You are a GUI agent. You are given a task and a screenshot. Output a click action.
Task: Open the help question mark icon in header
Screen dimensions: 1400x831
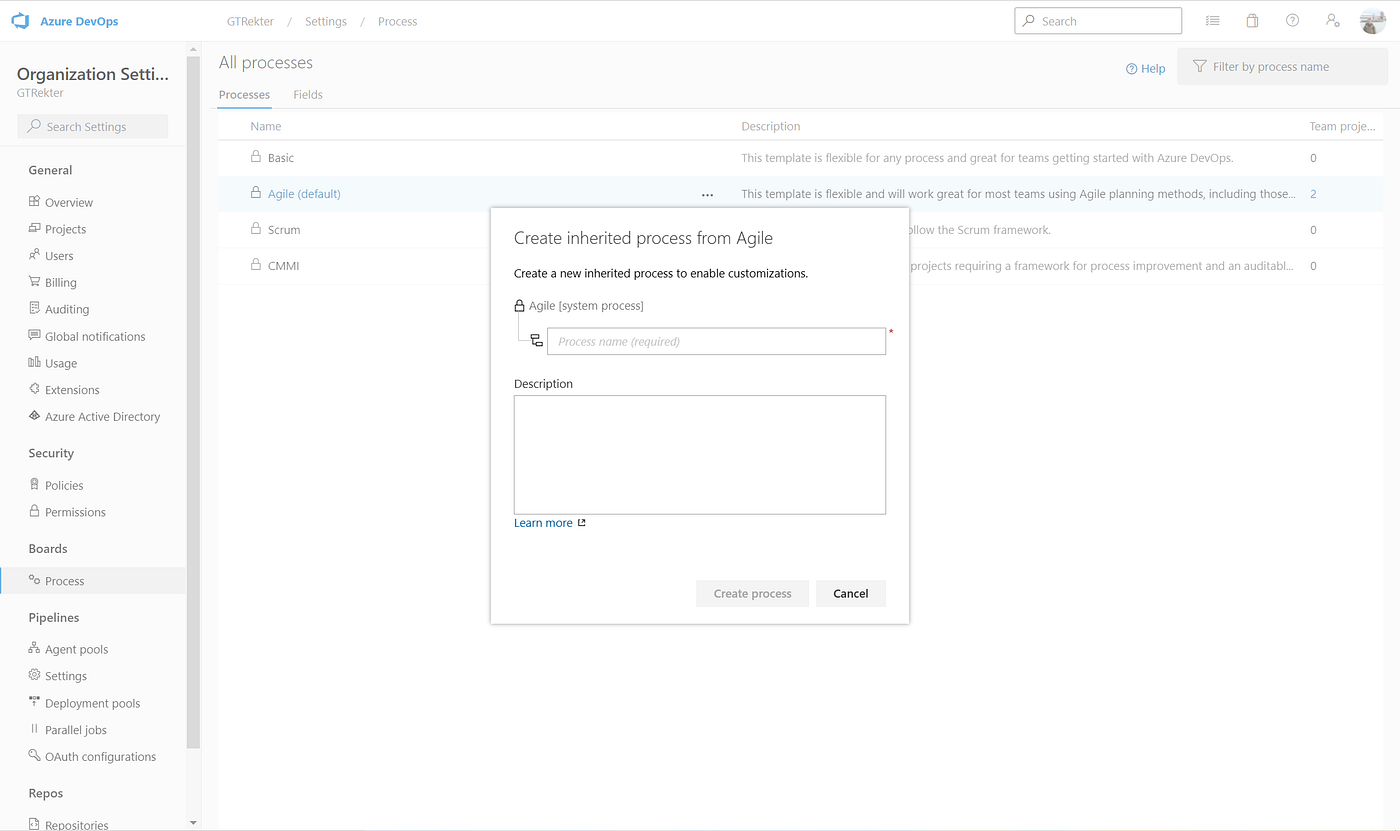point(1292,20)
